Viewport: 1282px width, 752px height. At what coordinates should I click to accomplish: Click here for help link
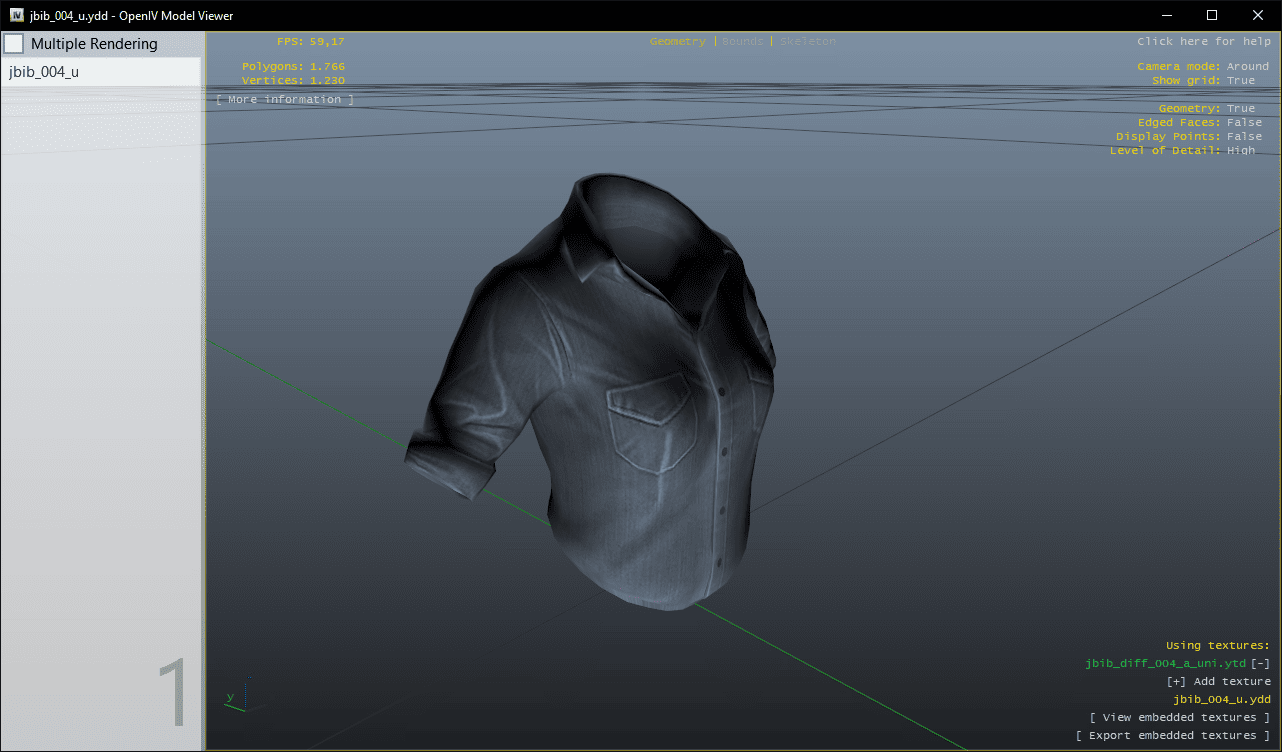(1203, 42)
